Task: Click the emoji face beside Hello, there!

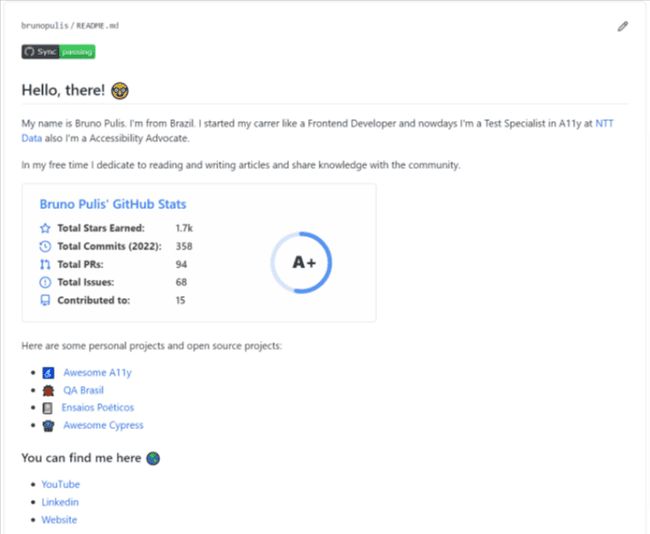Action: pyautogui.click(x=120, y=91)
